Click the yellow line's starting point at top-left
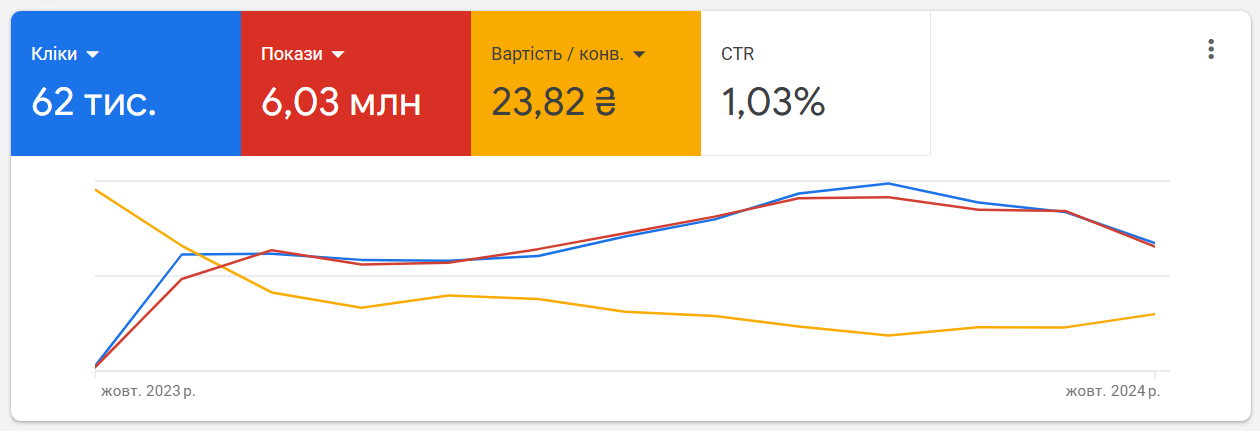Screen dimensions: 1260x431 pos(96,190)
